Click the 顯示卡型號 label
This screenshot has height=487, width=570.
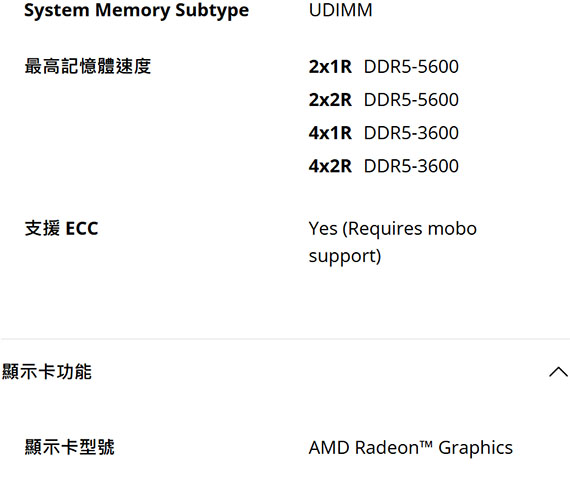tap(69, 447)
